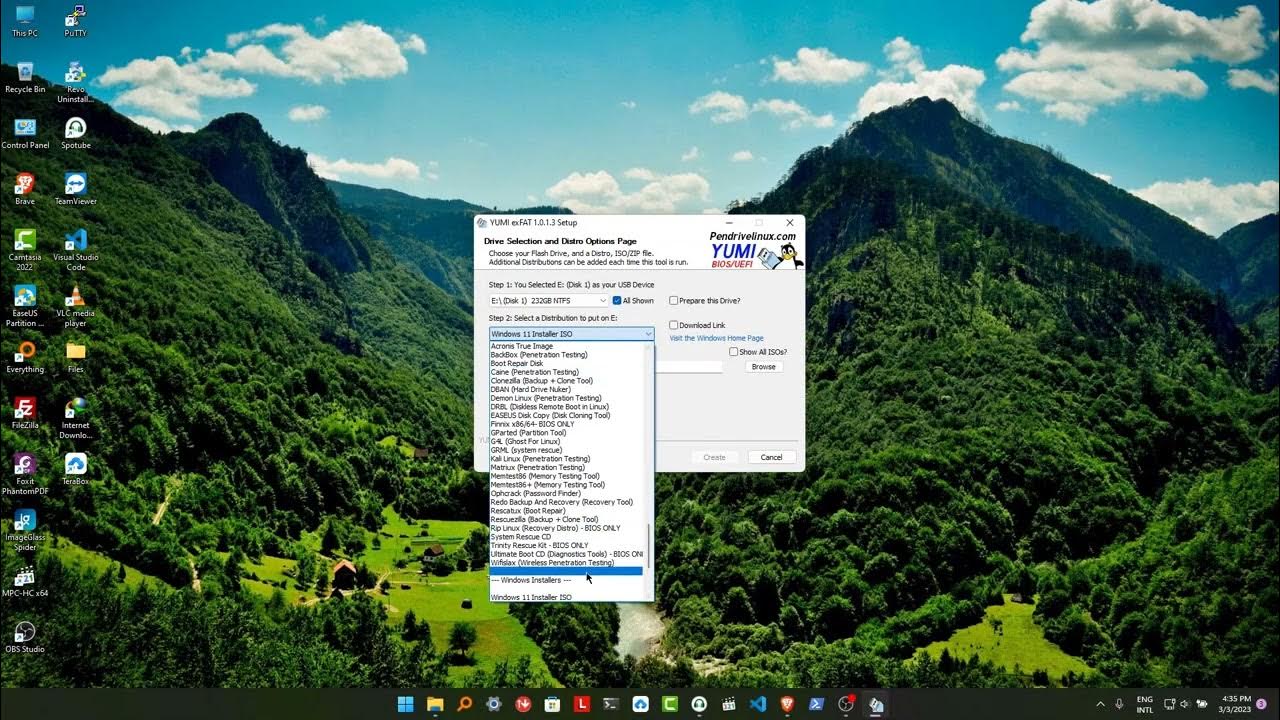Click the distribution list scrollbar thumb
1280x720 pixels.
[649, 547]
